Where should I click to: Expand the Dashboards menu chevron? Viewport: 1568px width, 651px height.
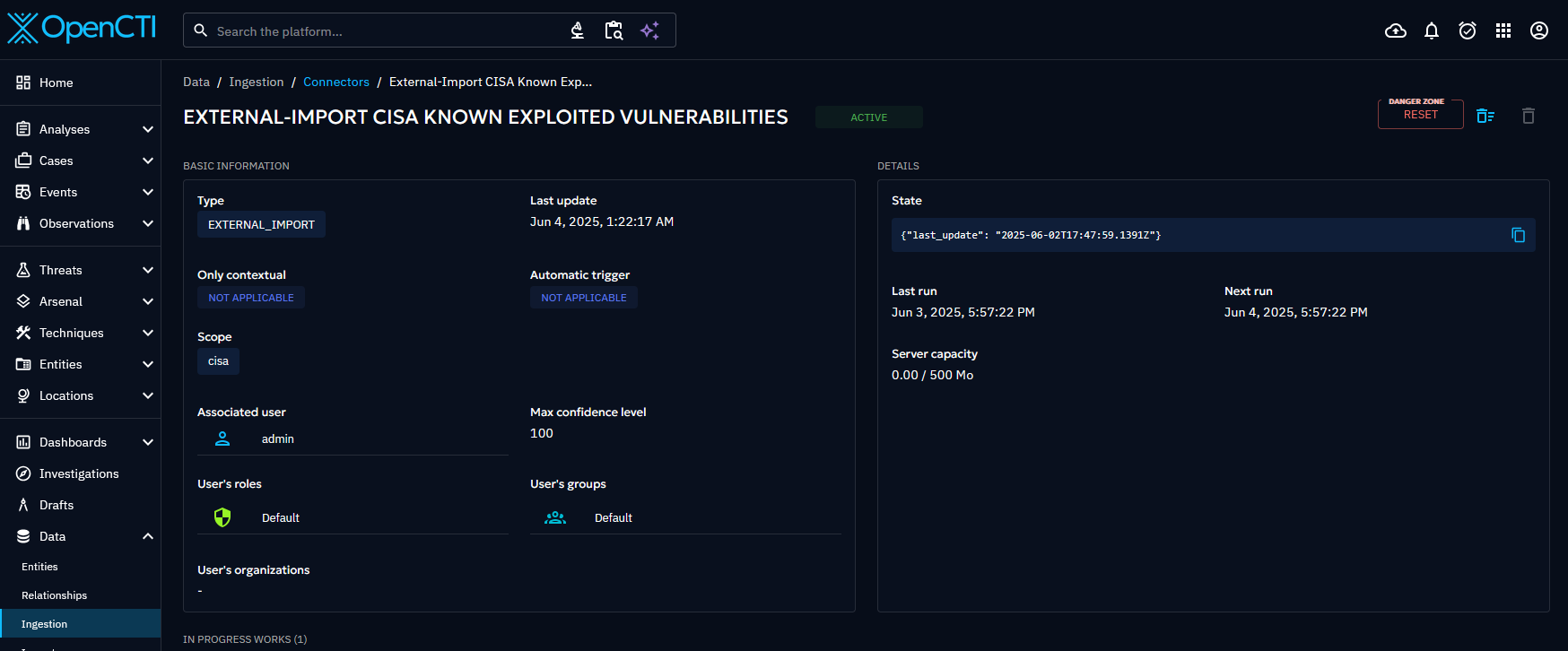(148, 442)
